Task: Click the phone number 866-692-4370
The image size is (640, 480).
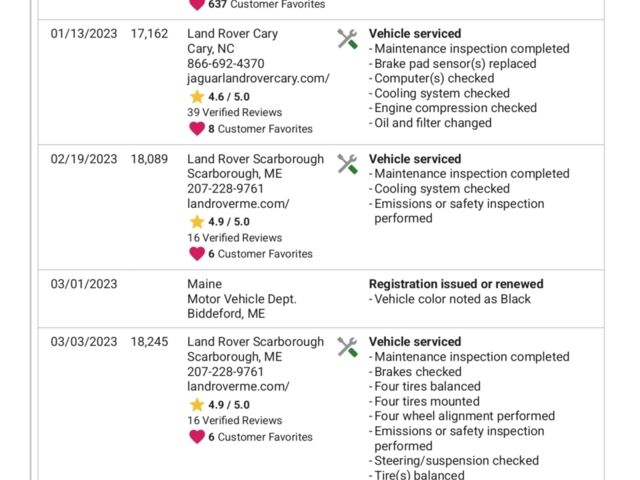Action: pyautogui.click(x=226, y=64)
